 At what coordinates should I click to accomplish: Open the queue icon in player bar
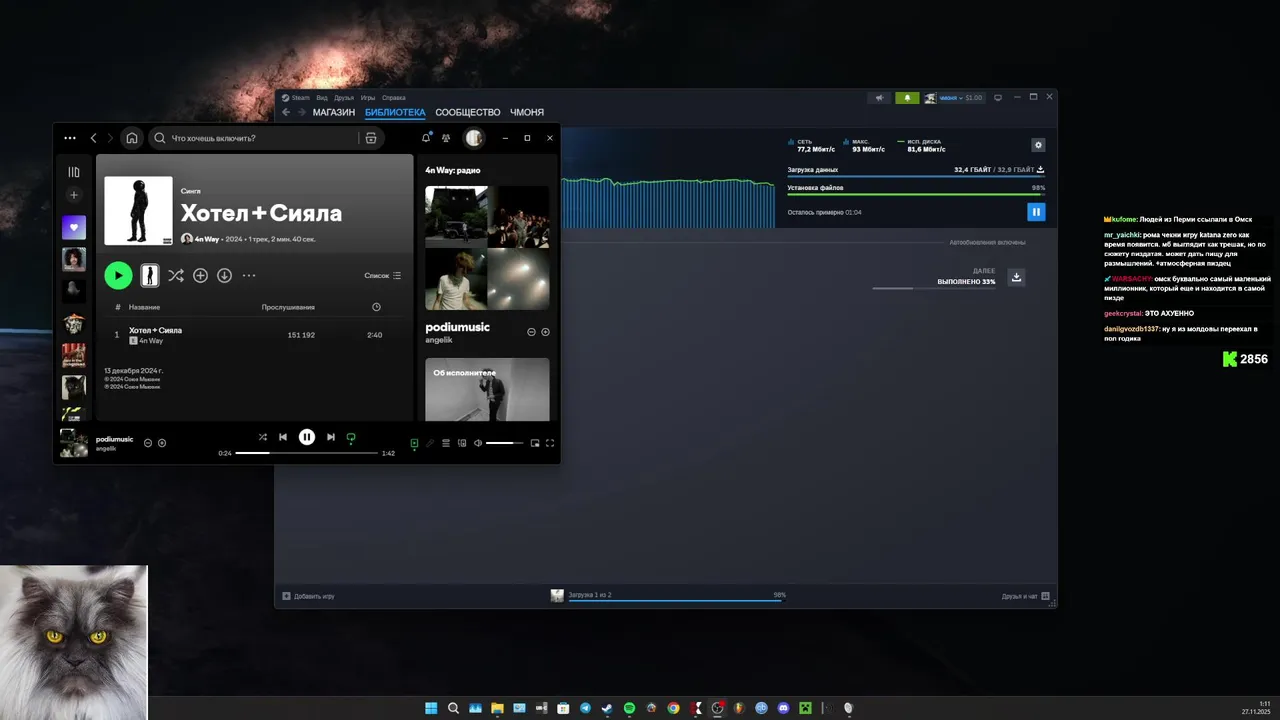[x=446, y=443]
